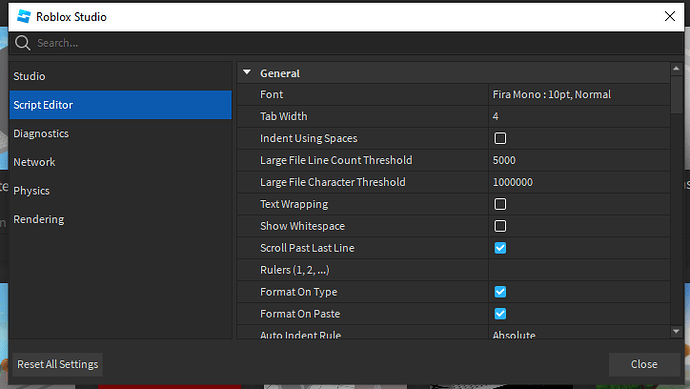Select Large File Line Count Threshold label
The height and width of the screenshot is (389, 690).
(336, 160)
